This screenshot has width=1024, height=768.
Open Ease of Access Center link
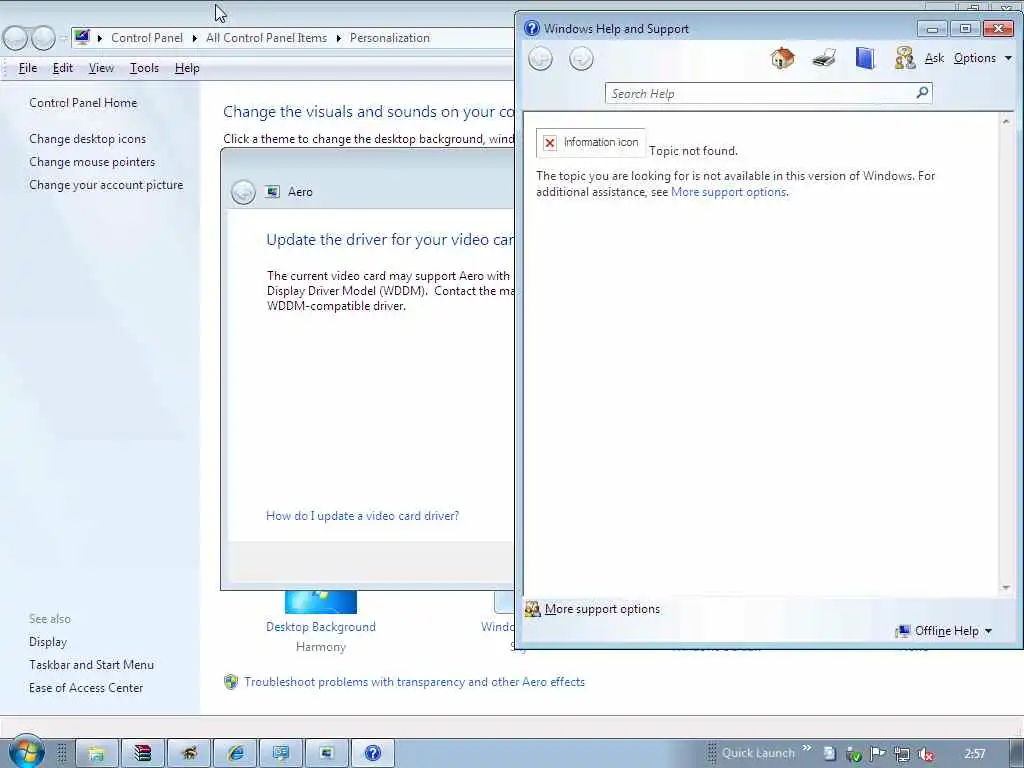pos(86,688)
